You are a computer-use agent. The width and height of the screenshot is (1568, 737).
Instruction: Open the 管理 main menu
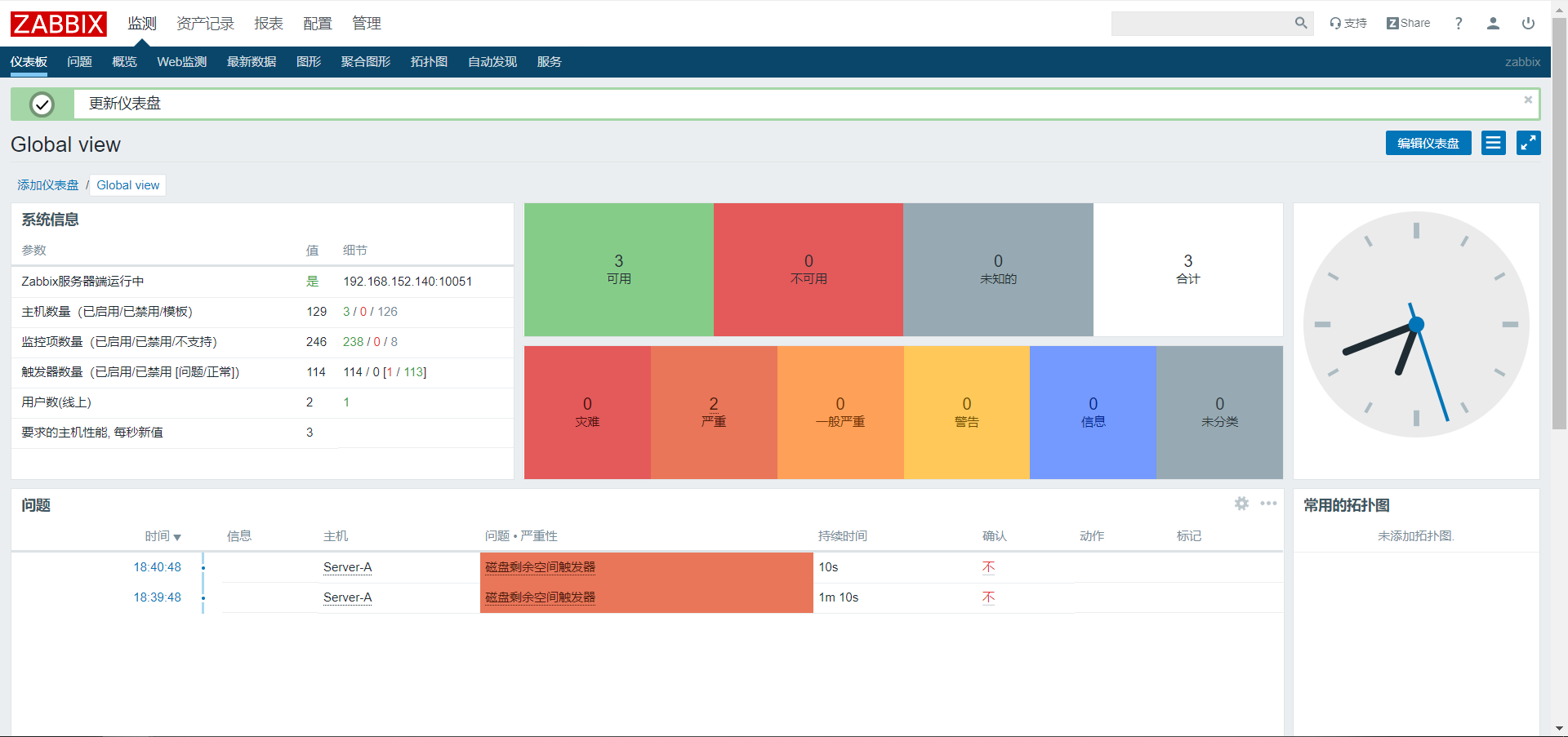coord(367,24)
